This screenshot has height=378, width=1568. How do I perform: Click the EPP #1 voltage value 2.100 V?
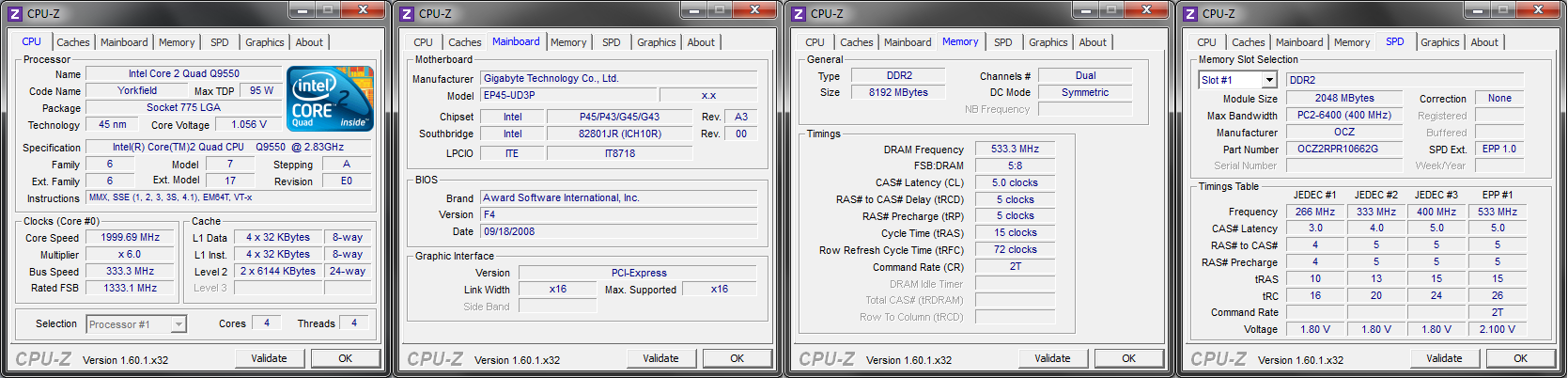pos(1498,329)
